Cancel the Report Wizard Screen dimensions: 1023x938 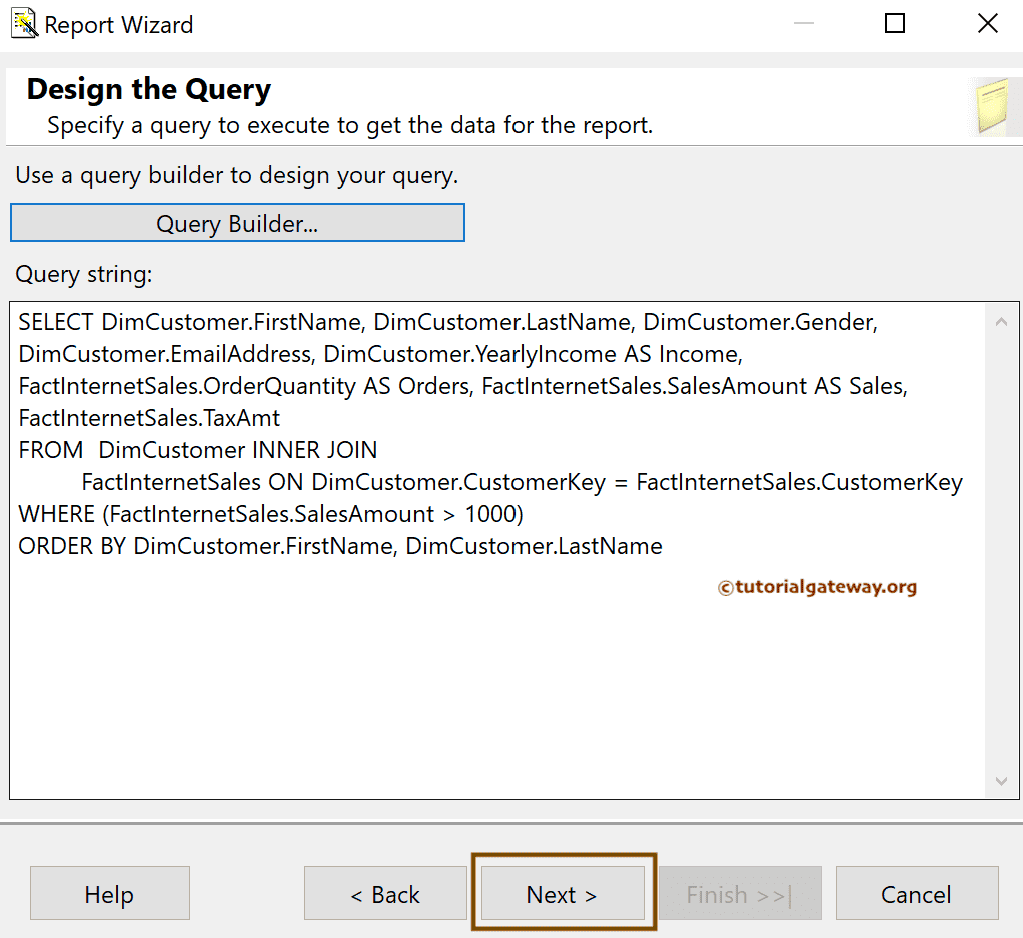pyautogui.click(x=916, y=893)
